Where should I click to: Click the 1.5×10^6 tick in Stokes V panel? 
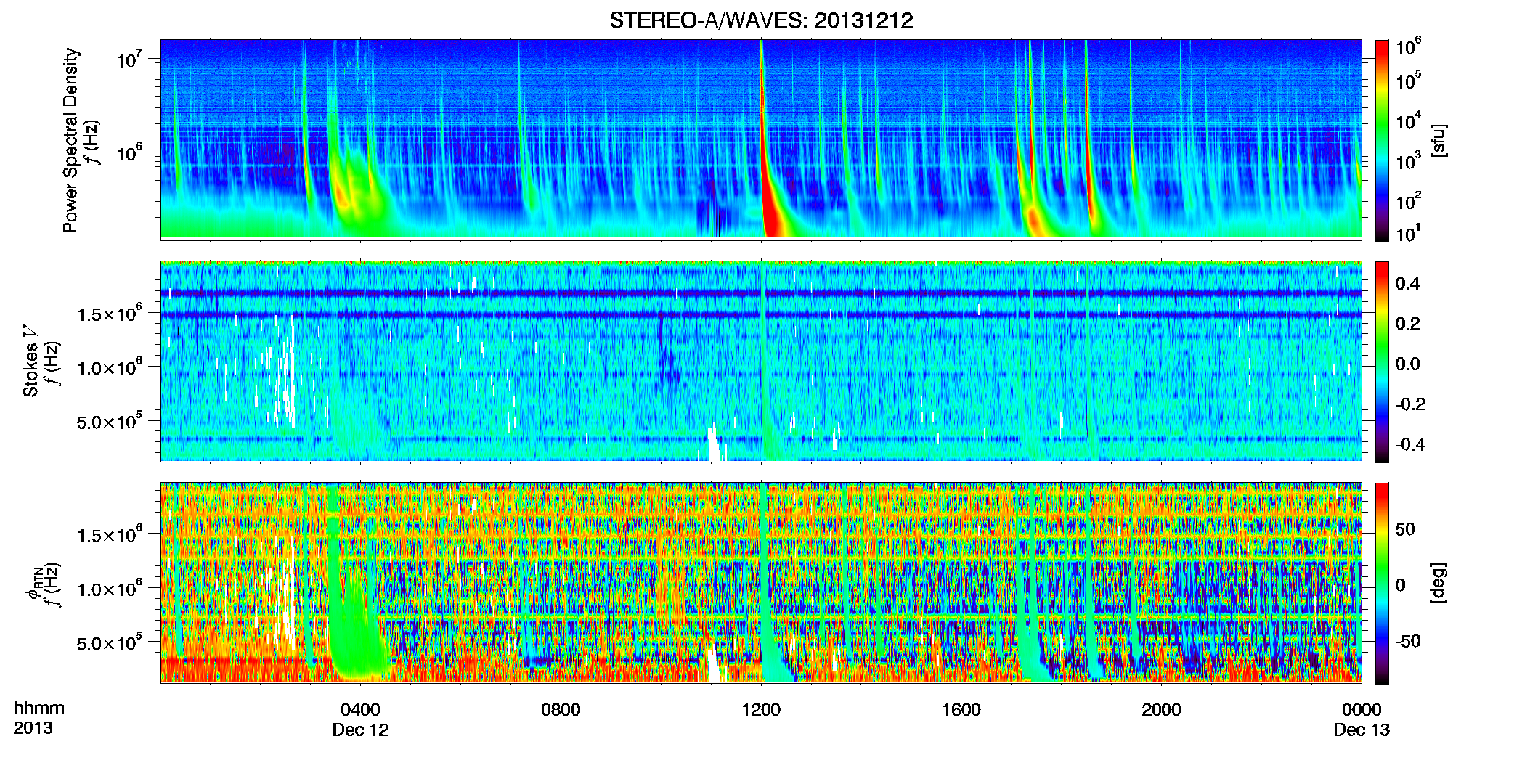[110, 314]
